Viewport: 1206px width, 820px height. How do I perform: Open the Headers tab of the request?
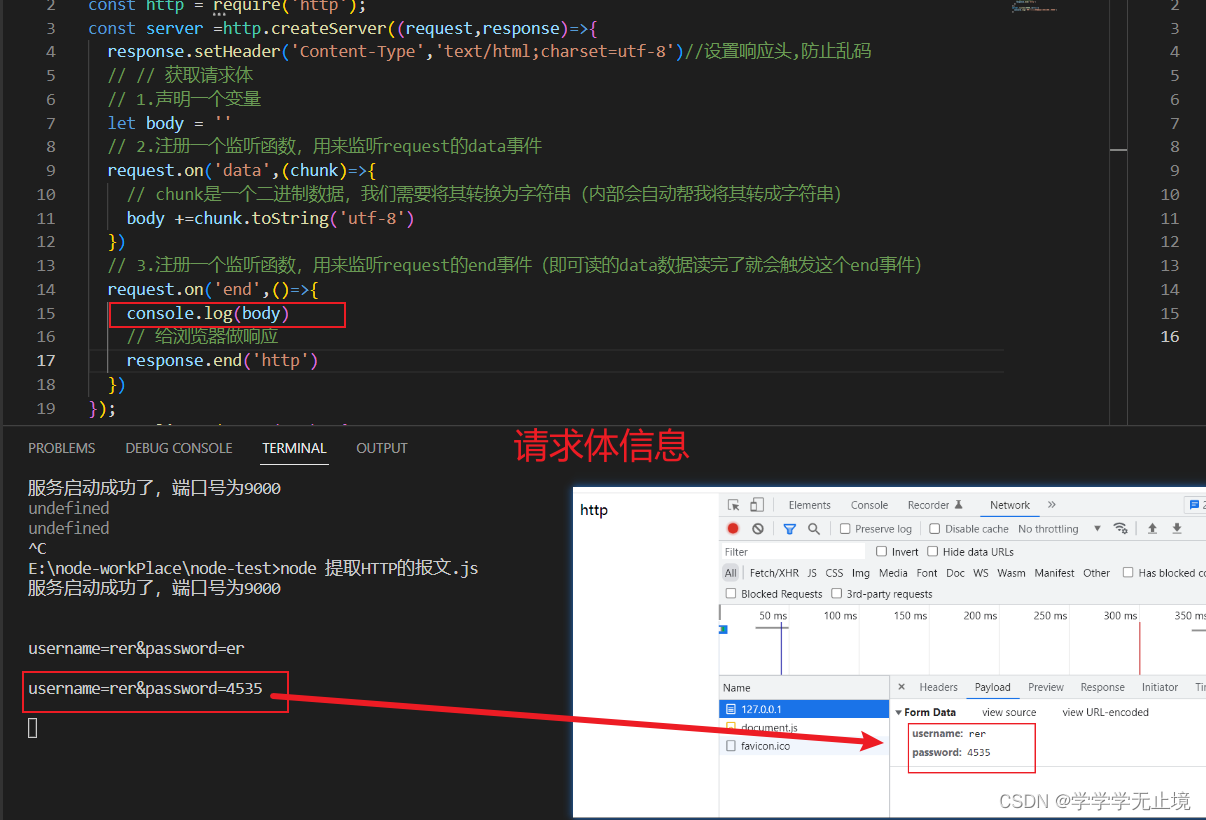[938, 687]
